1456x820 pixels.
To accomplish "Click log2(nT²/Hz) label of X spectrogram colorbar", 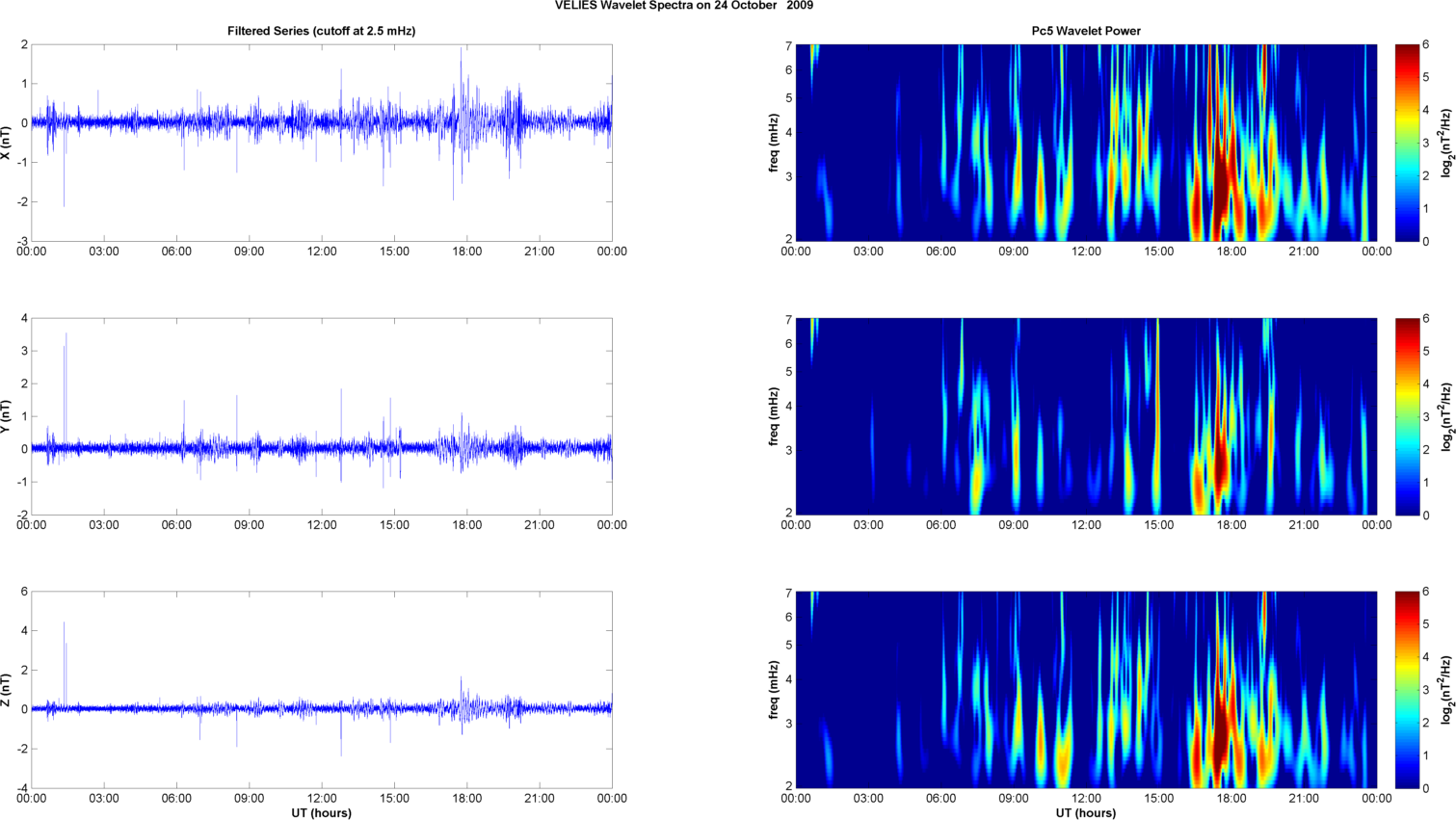I will [x=1445, y=143].
